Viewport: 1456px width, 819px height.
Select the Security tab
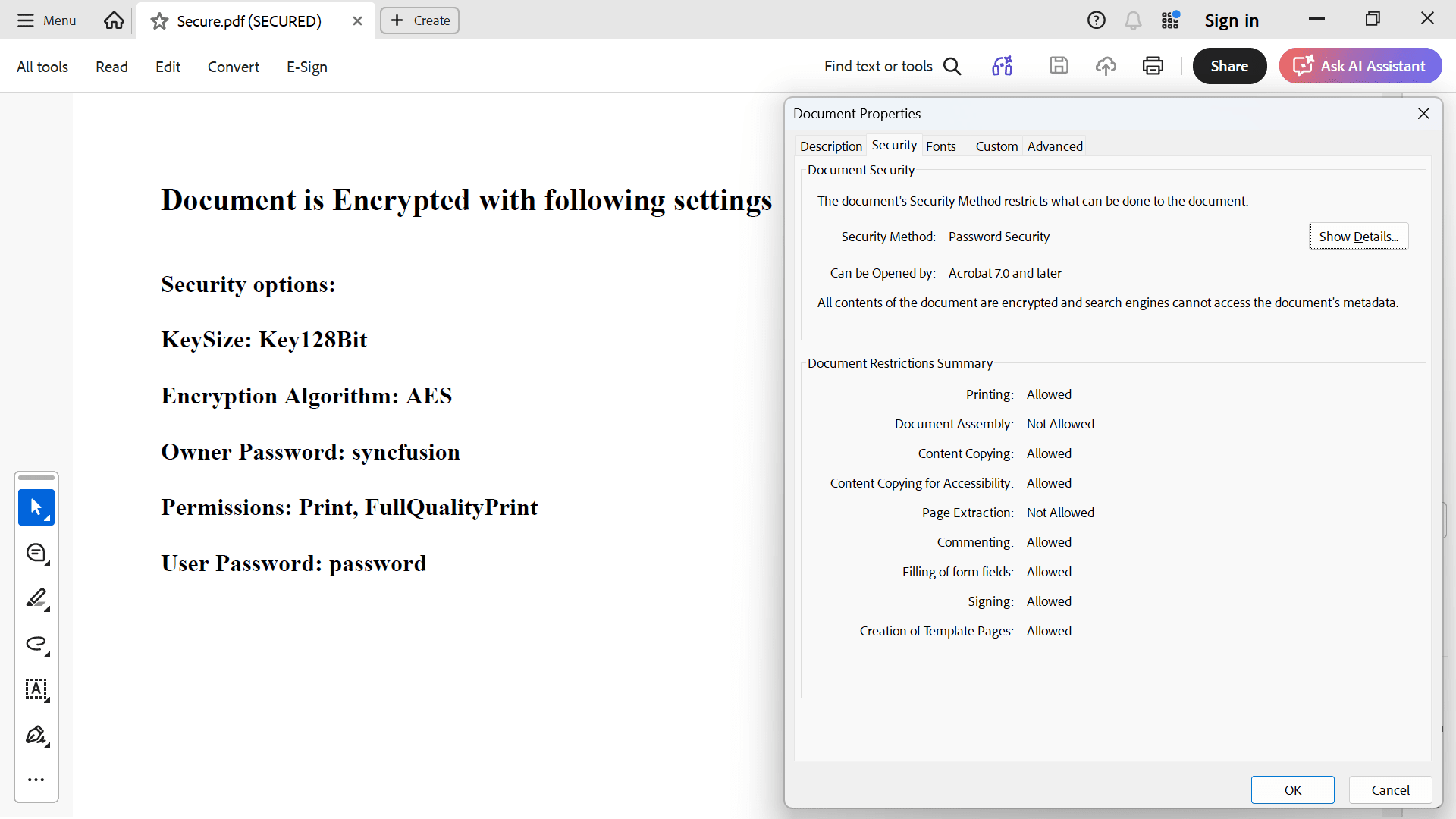point(894,145)
